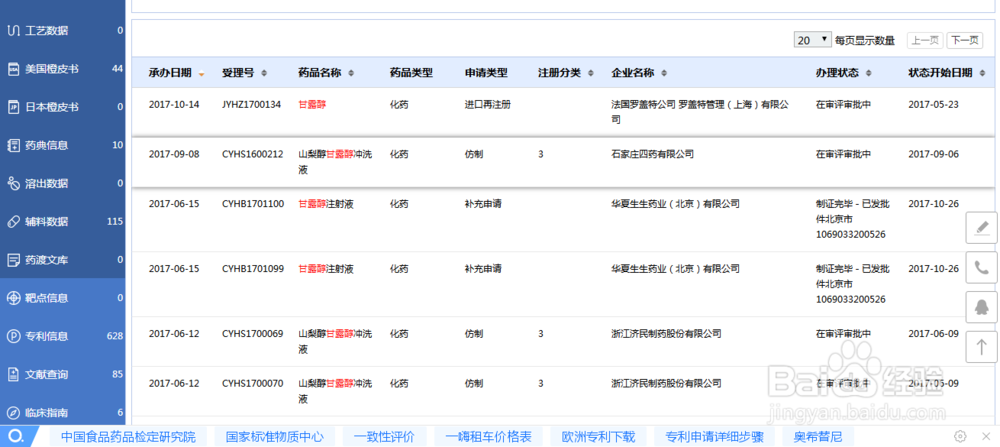1000x447 pixels.
Task: Click the 药渡文库 sidebar icon
Action: tap(13, 260)
